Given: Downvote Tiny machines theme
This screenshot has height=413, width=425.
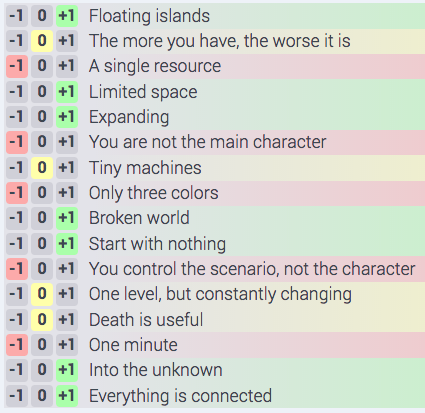Looking at the screenshot, I should 17,168.
